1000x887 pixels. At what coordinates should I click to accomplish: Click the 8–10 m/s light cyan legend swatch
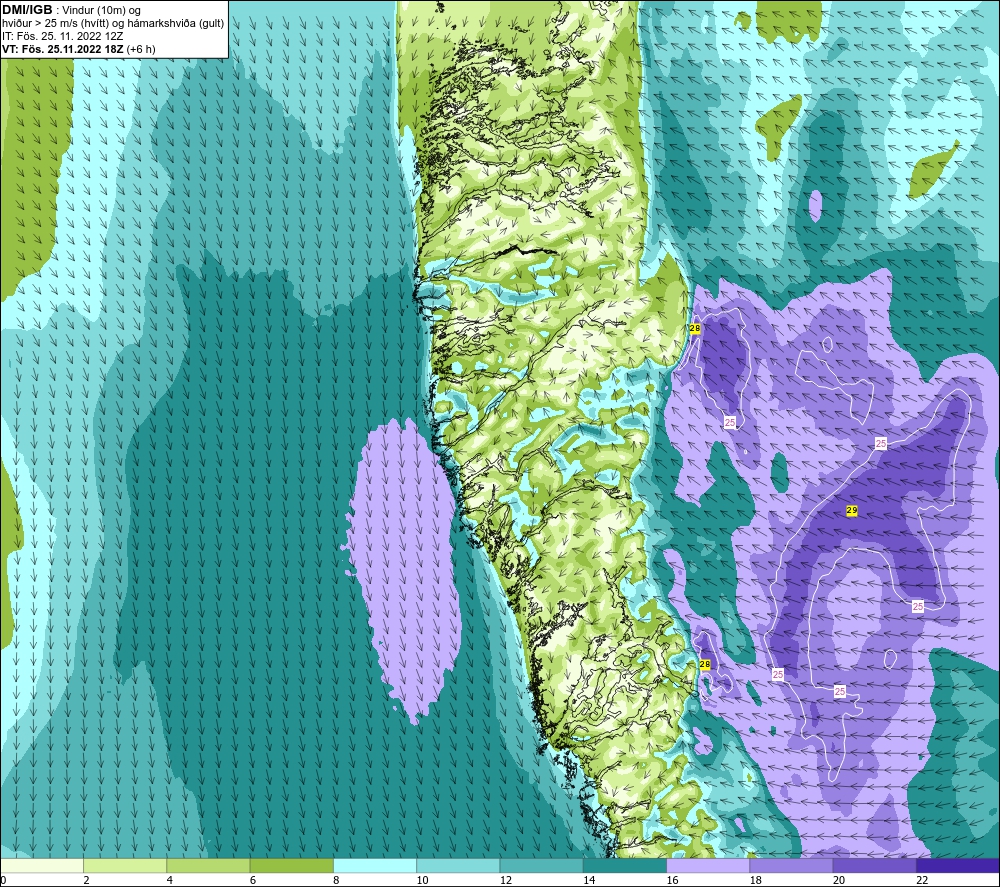[375, 865]
